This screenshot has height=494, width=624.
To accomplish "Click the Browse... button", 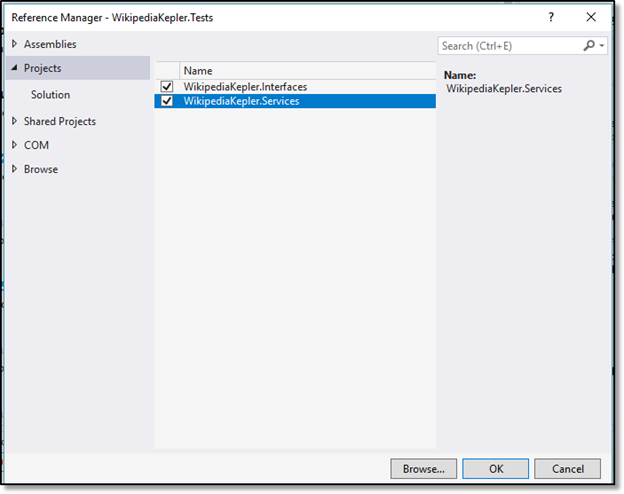I will click(x=423, y=469).
